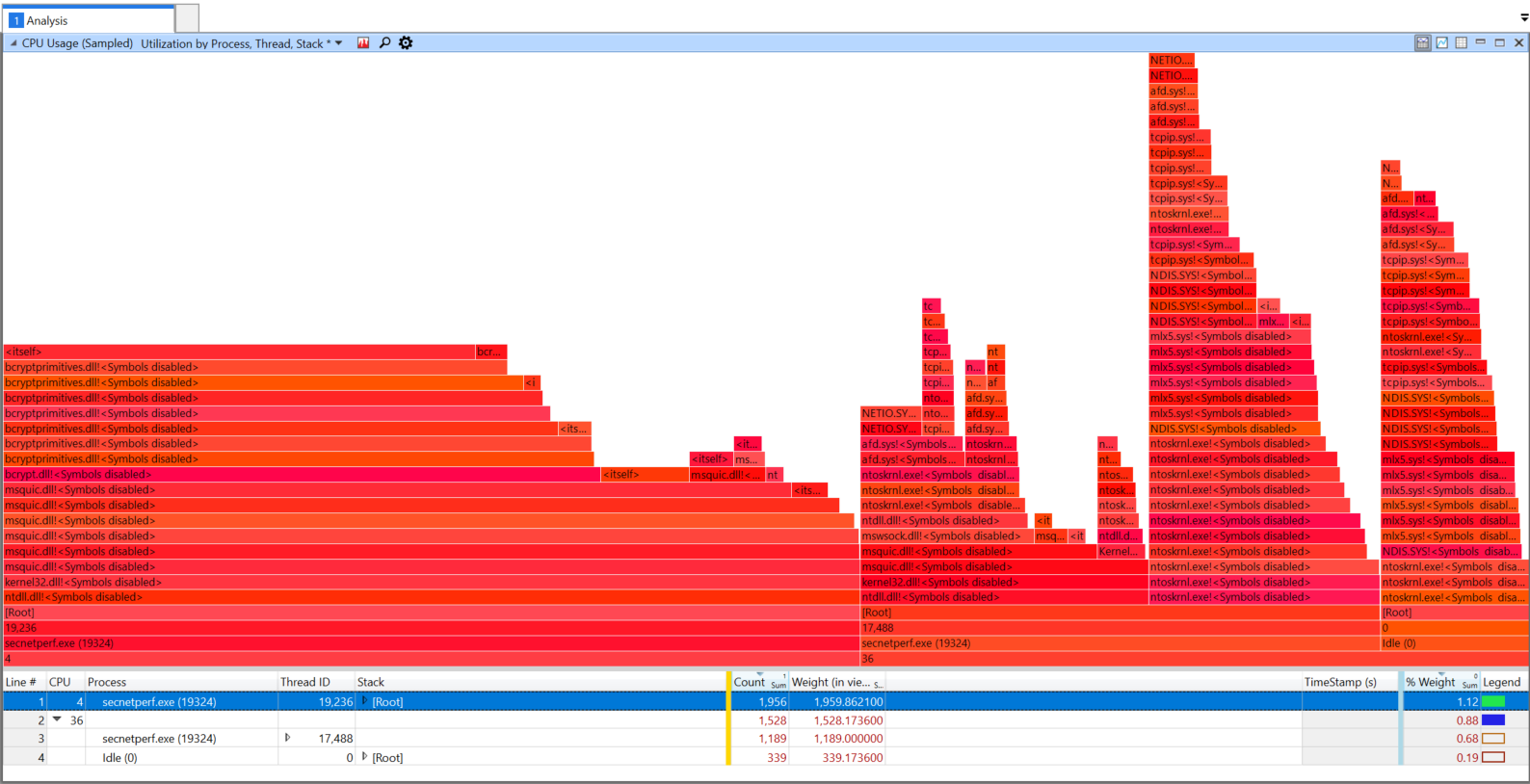Screen dimensions: 1530x784
Task: Minimize the CPU Usage panel
Action: [x=1481, y=43]
